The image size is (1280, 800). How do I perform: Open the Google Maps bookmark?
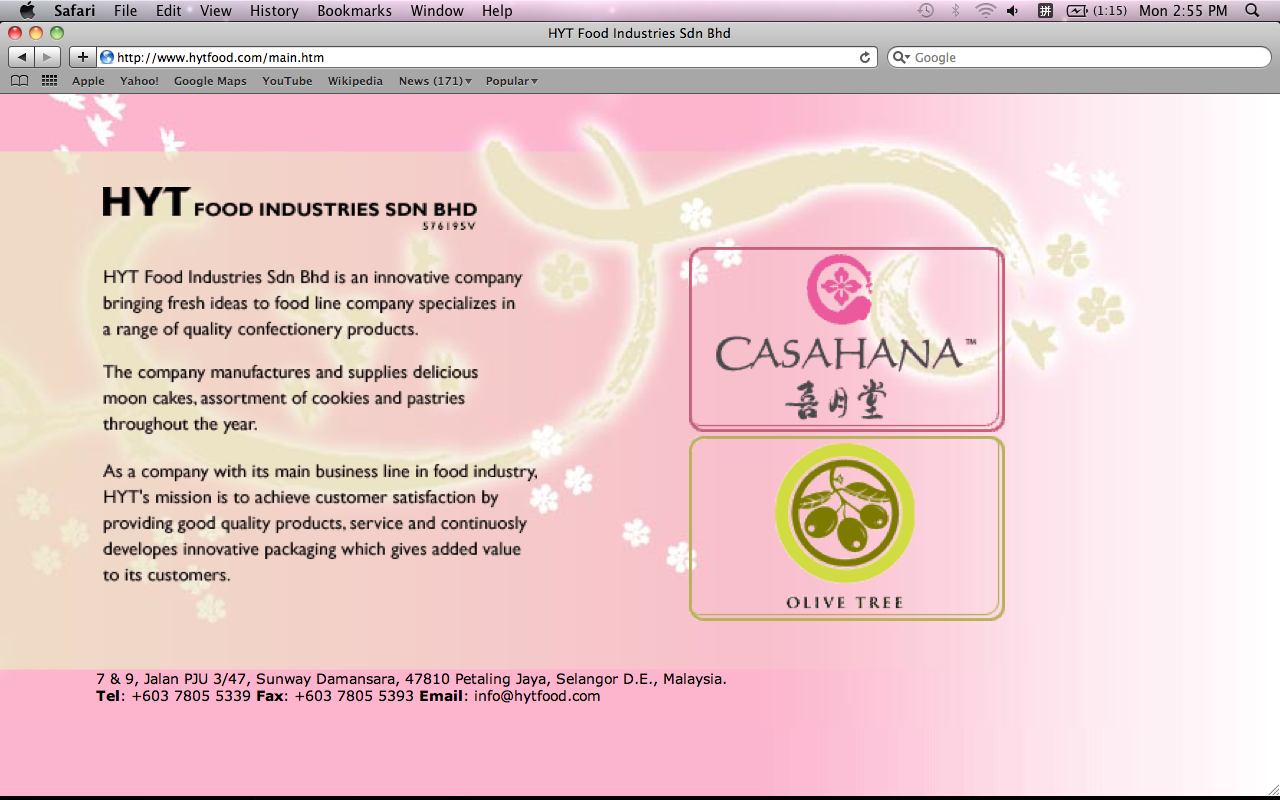point(210,81)
